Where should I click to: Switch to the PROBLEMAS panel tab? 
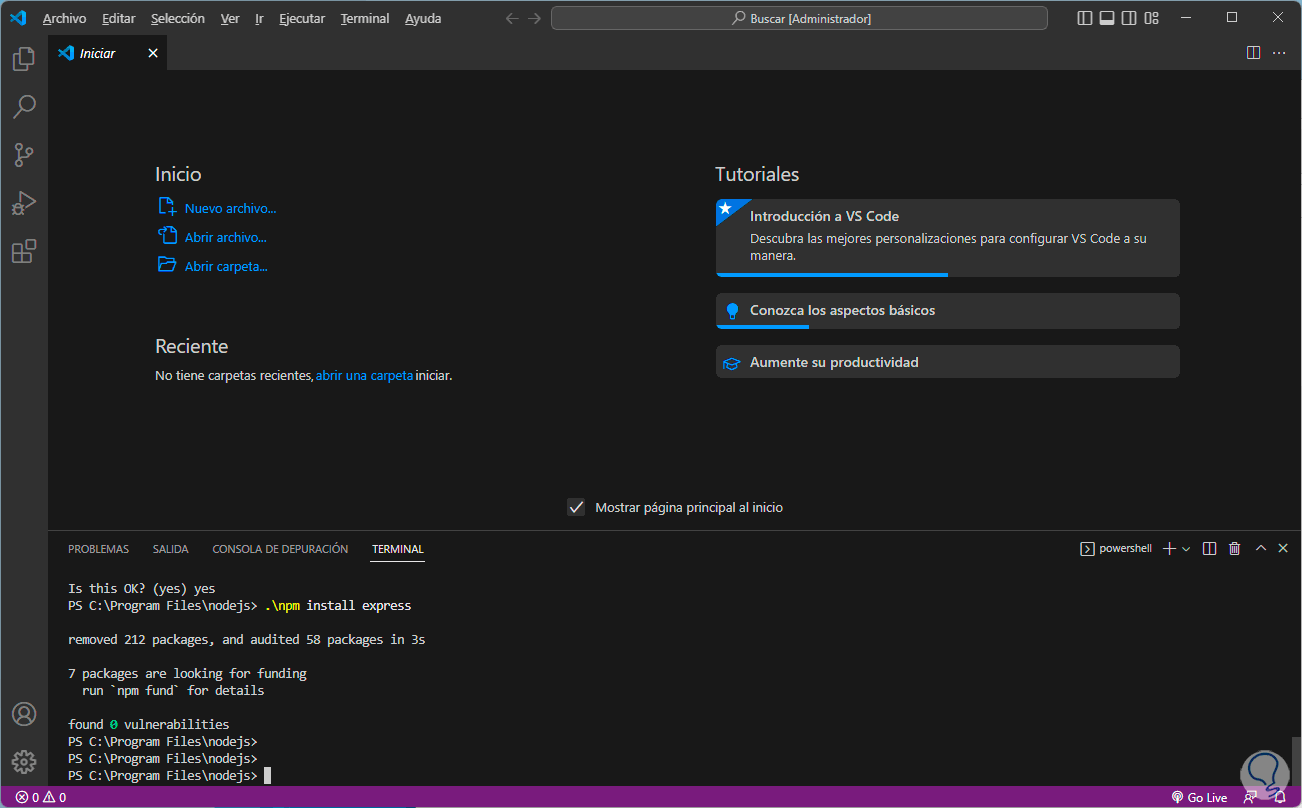coord(98,549)
